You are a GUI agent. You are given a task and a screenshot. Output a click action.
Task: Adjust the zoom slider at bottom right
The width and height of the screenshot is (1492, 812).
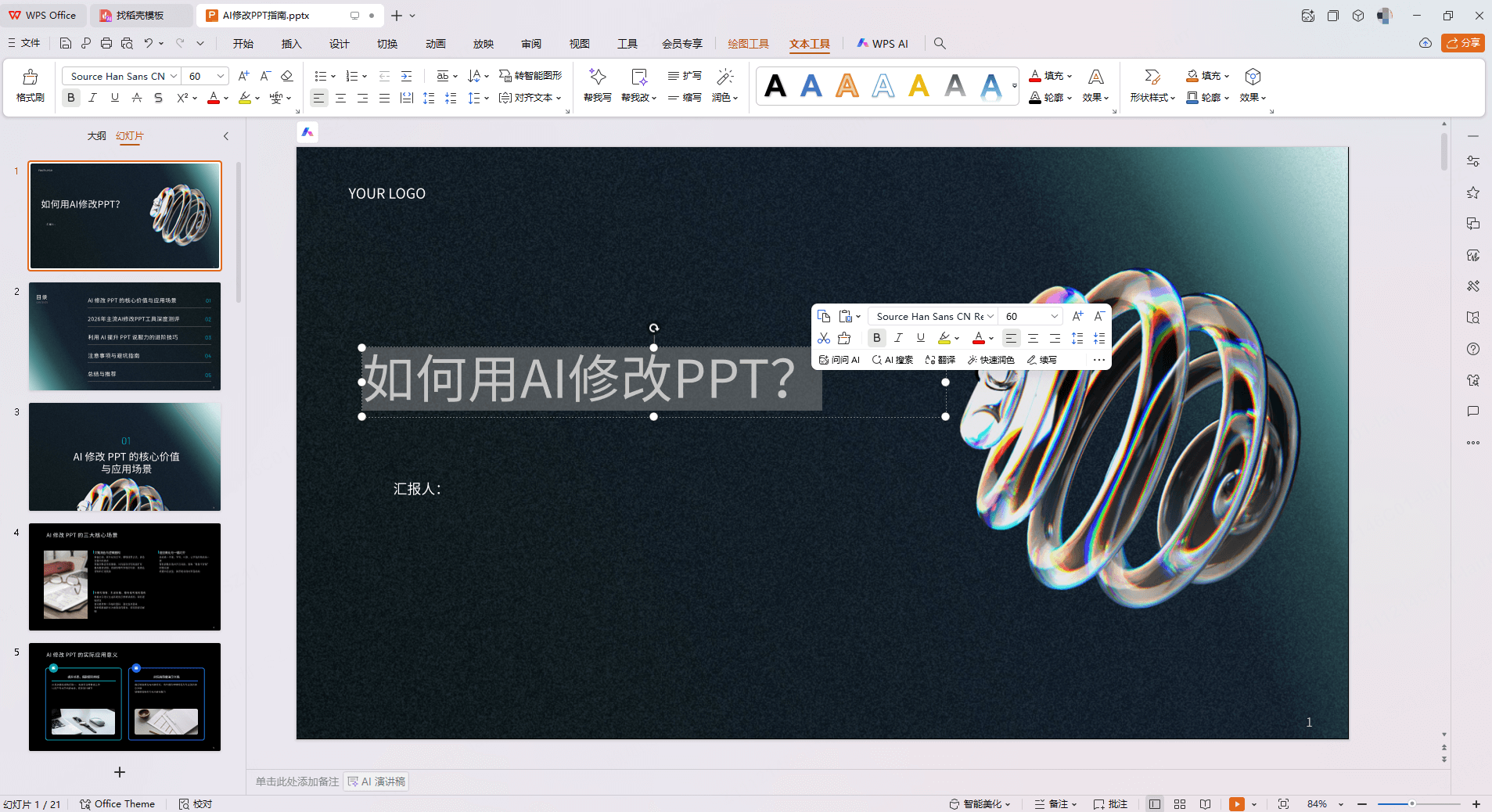tap(1412, 803)
